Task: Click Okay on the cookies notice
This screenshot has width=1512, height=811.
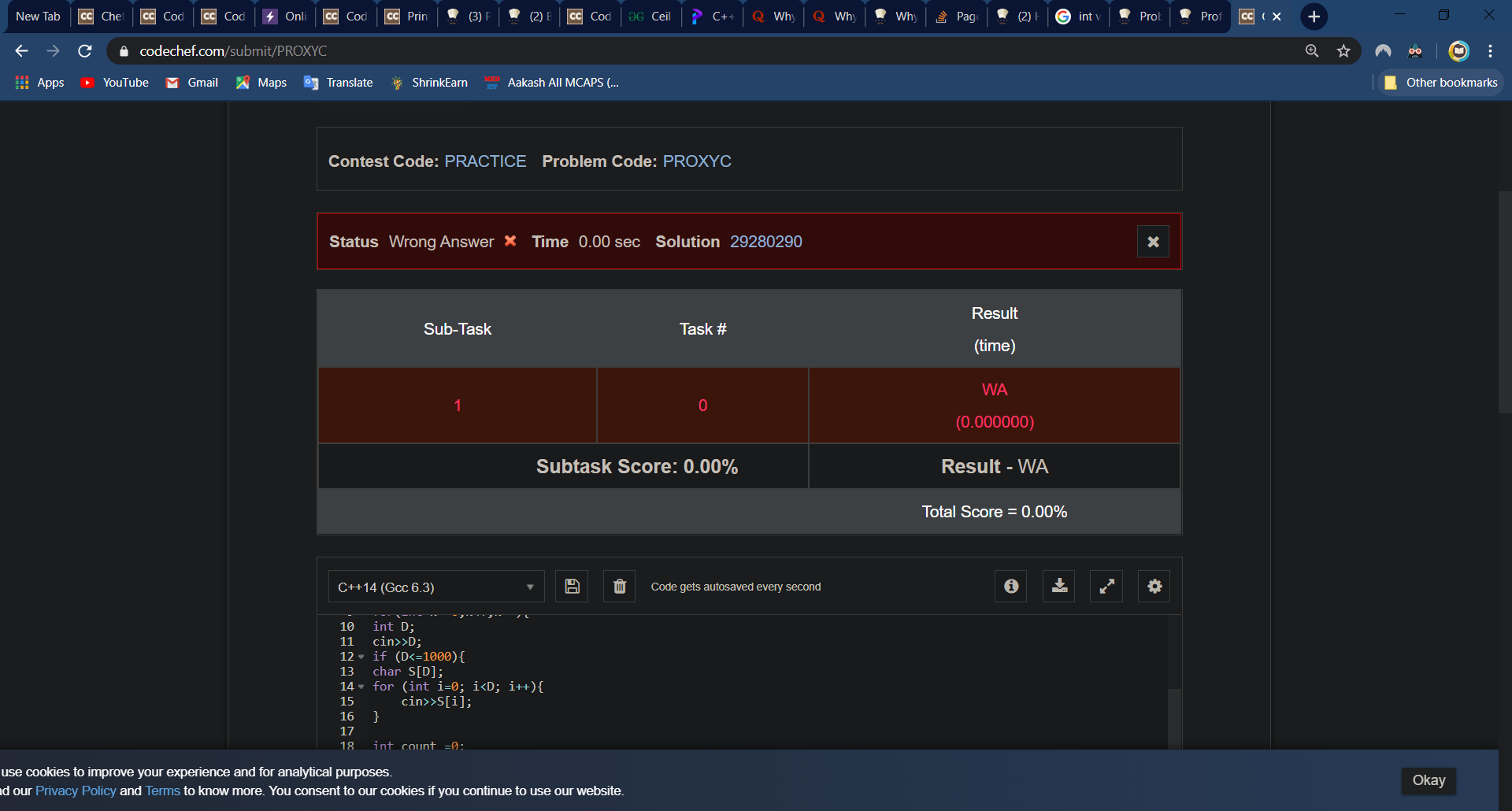Action: point(1429,780)
